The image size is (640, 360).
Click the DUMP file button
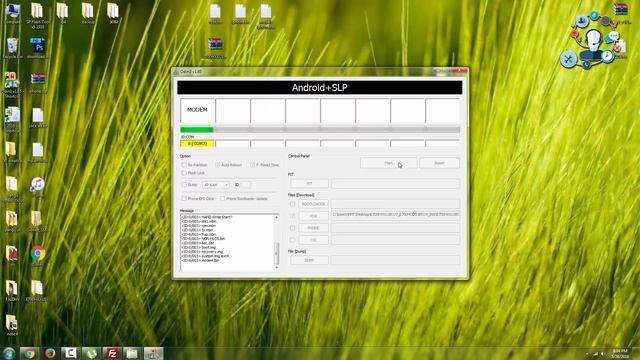pos(309,260)
